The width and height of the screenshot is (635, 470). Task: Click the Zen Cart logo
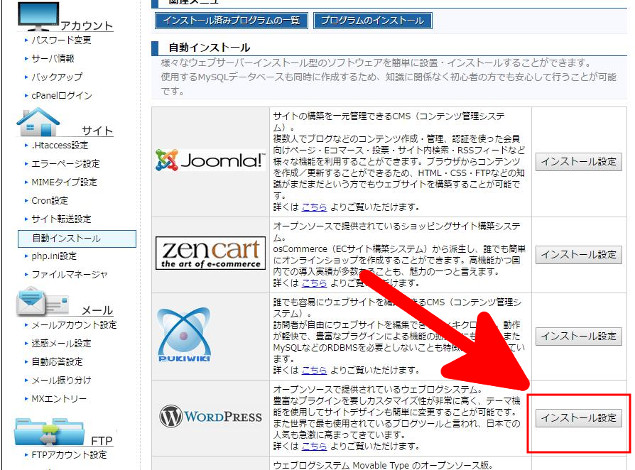pos(211,253)
